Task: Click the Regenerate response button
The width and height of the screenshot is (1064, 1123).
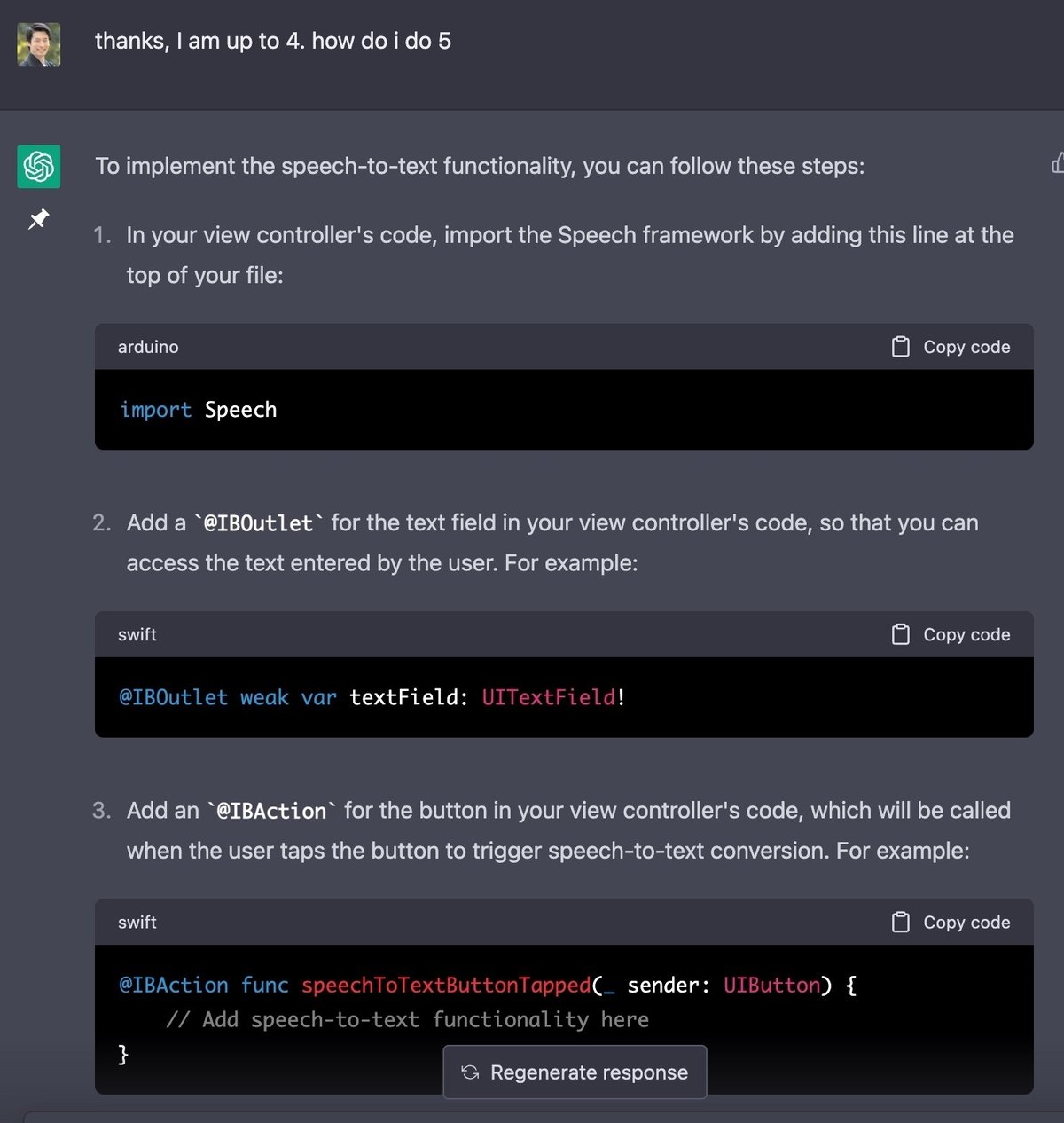Action: tap(575, 1072)
